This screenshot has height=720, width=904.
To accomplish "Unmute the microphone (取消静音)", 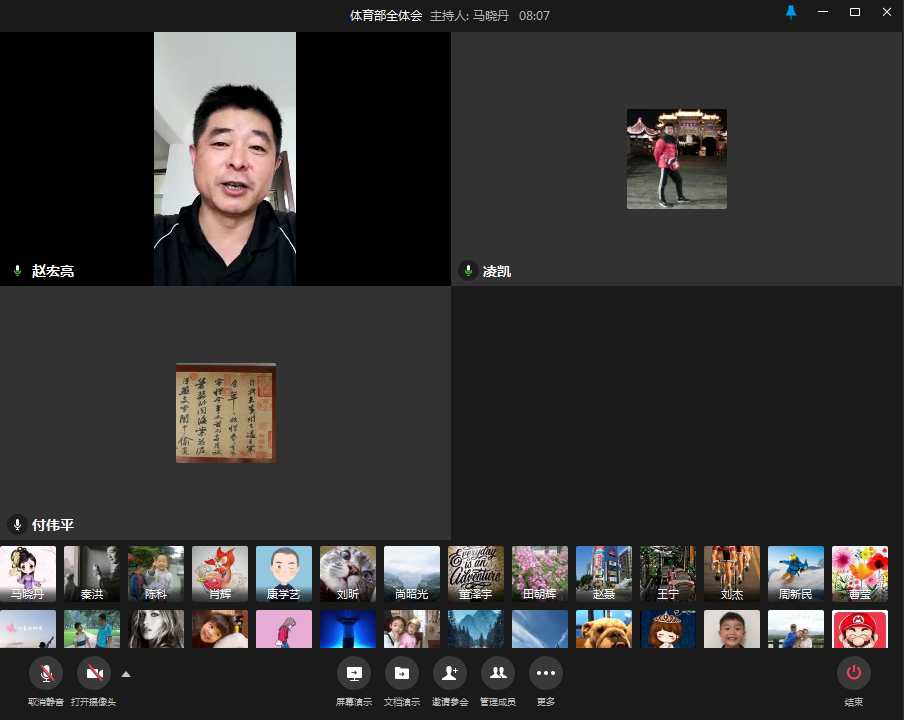I will point(45,673).
